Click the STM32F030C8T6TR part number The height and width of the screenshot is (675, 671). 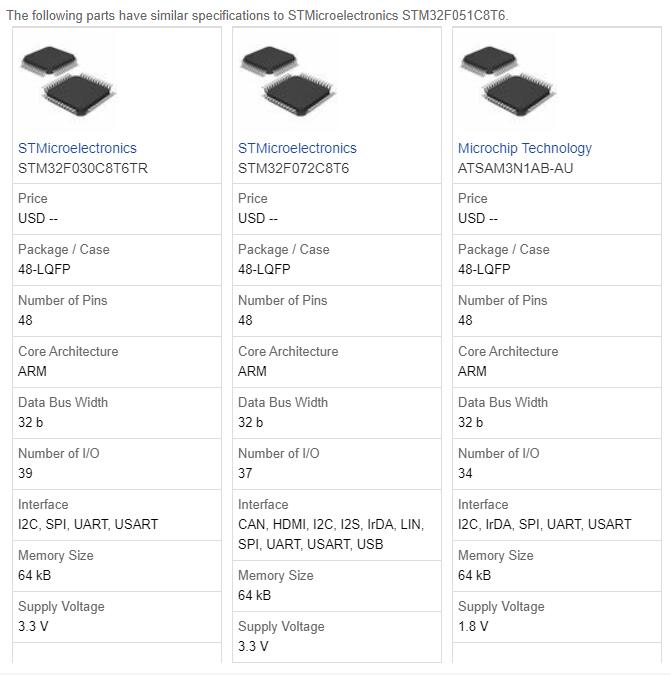[x=83, y=168]
